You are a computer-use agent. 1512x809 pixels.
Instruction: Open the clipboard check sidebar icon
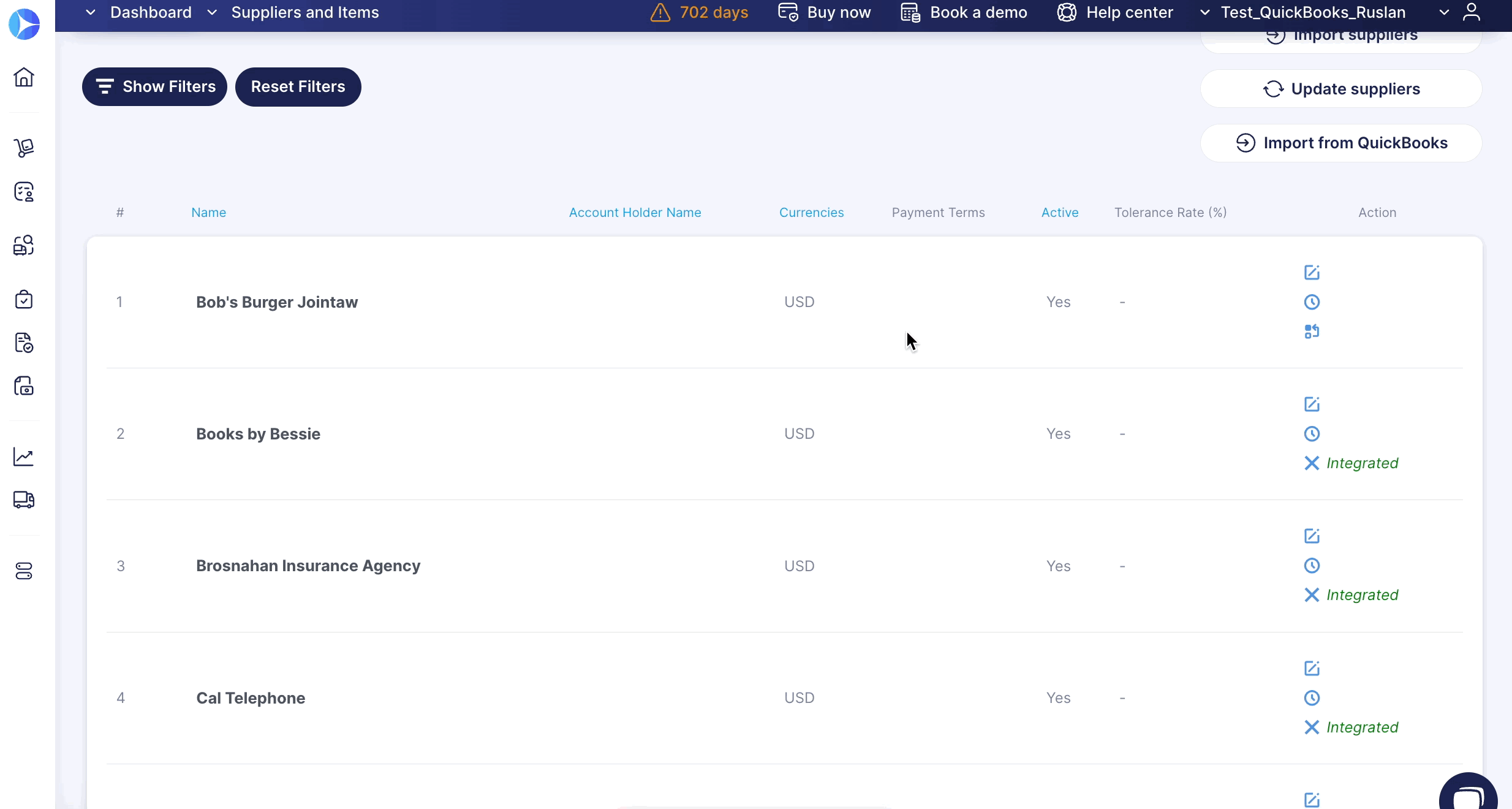tap(24, 299)
